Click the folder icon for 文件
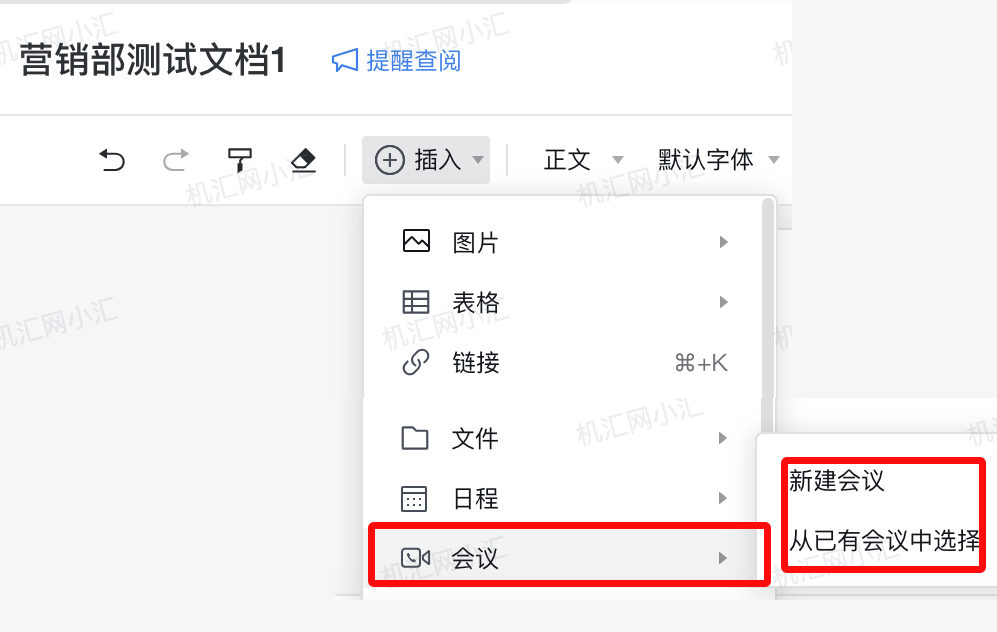The width and height of the screenshot is (997, 632). click(x=415, y=437)
